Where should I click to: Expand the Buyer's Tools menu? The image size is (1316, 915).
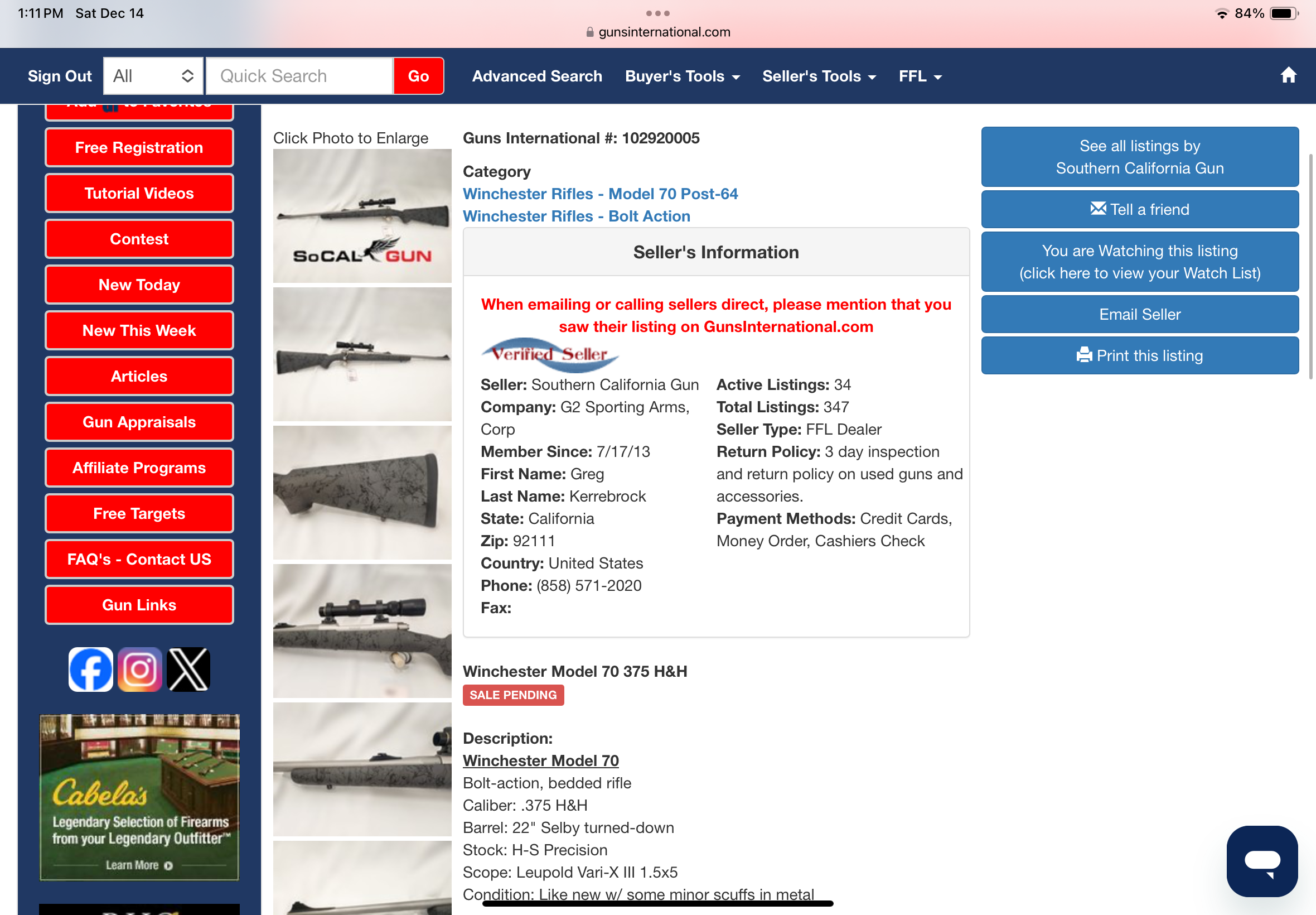(683, 76)
